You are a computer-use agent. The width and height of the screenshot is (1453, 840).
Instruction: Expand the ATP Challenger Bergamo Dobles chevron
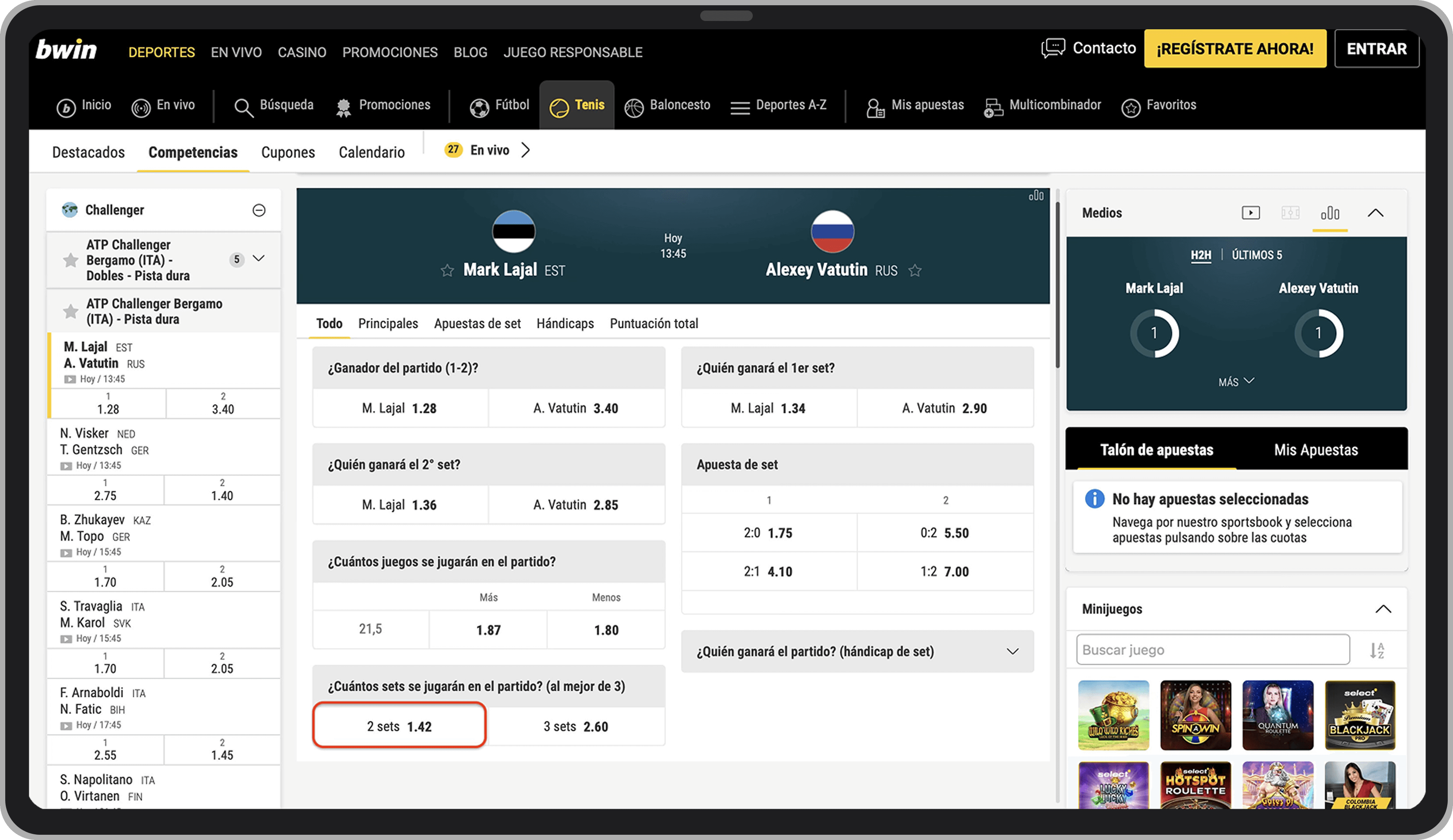pos(260,259)
